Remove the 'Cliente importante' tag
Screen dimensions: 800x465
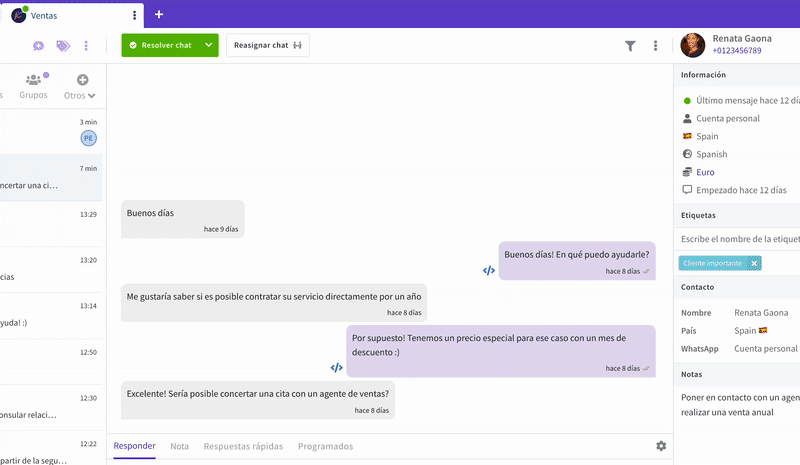click(754, 263)
